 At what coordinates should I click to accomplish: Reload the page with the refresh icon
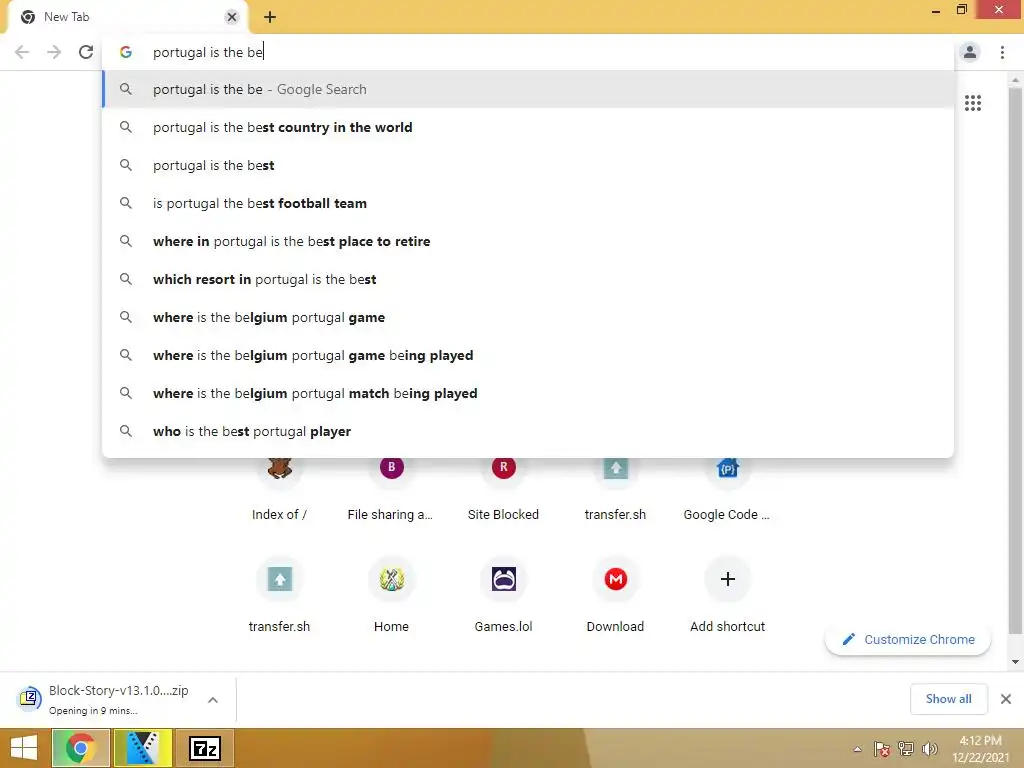(x=86, y=52)
